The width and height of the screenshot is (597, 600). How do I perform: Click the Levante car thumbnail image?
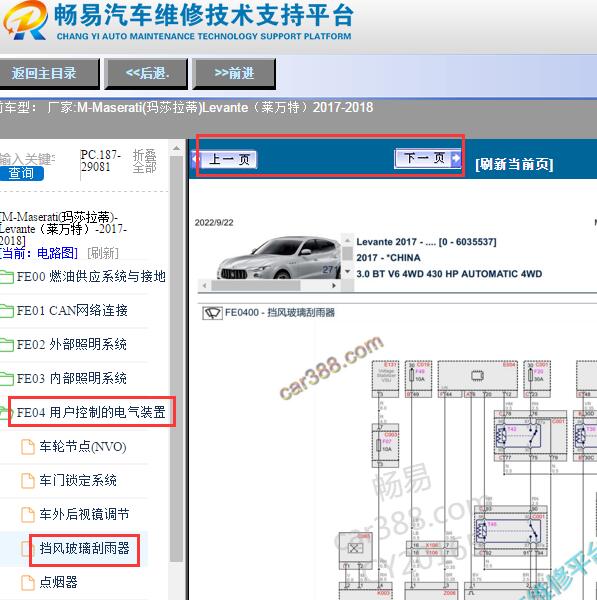279,257
